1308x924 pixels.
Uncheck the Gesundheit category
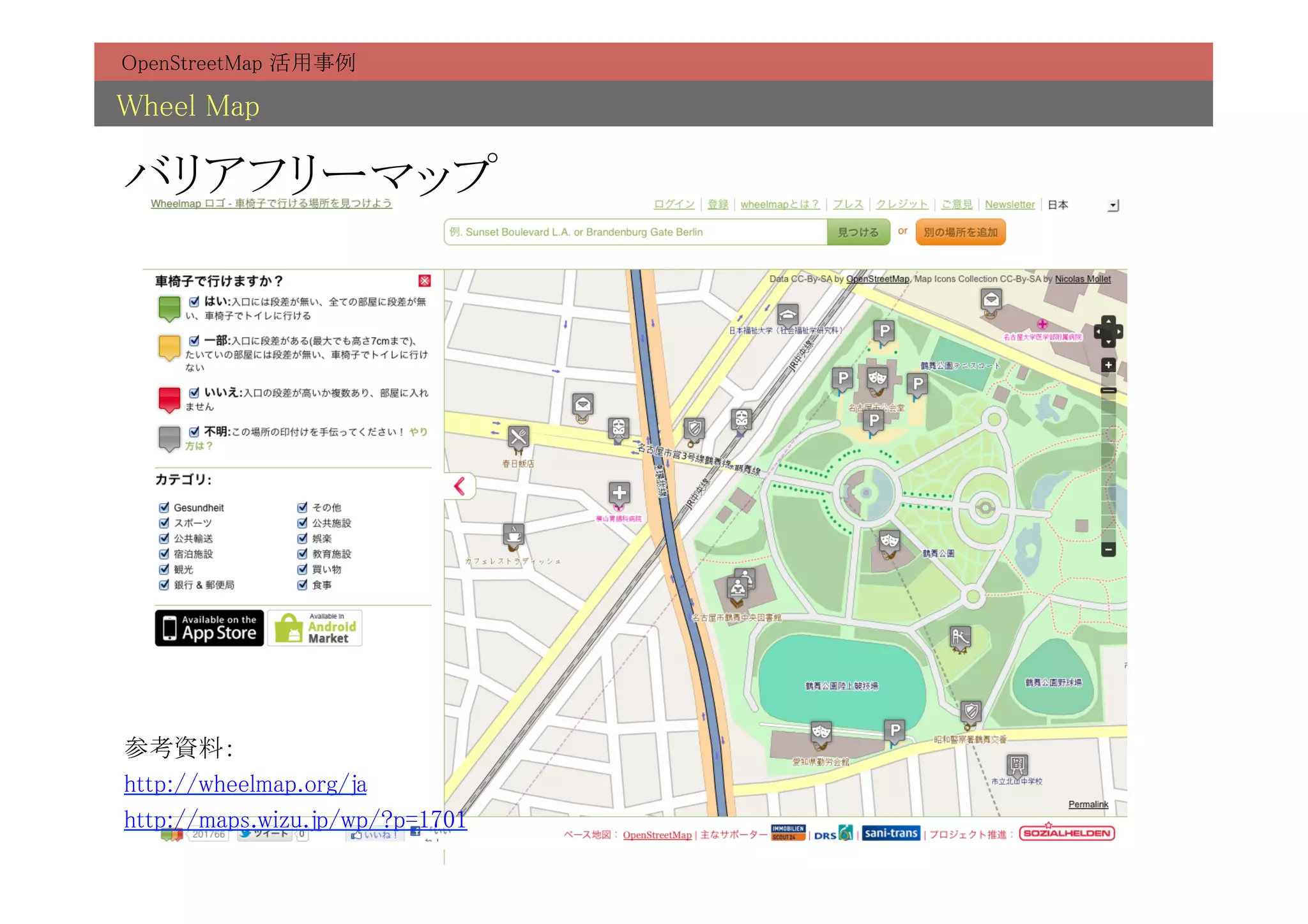[164, 508]
